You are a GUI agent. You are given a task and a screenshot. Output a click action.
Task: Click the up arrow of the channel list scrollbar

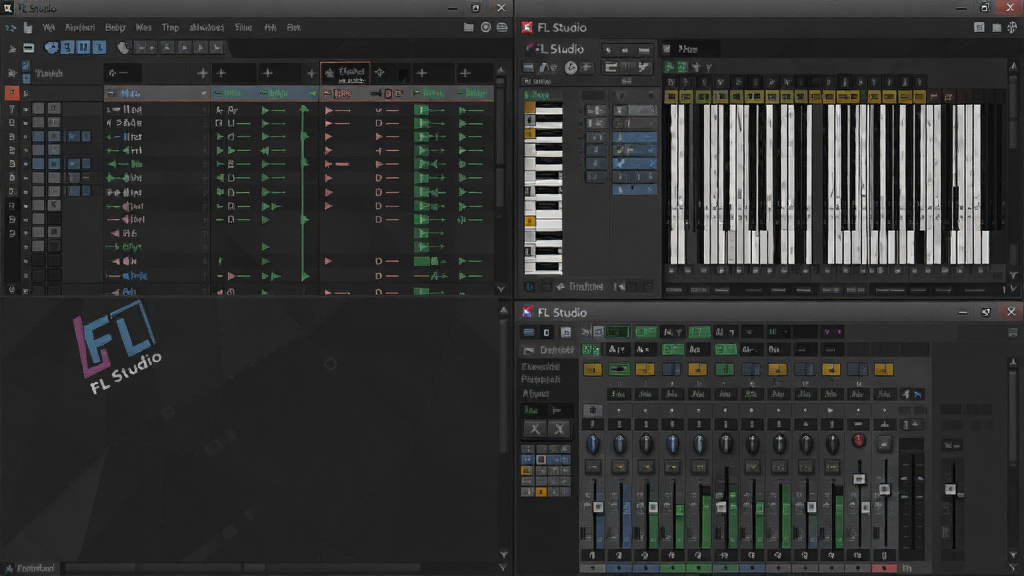(x=501, y=71)
